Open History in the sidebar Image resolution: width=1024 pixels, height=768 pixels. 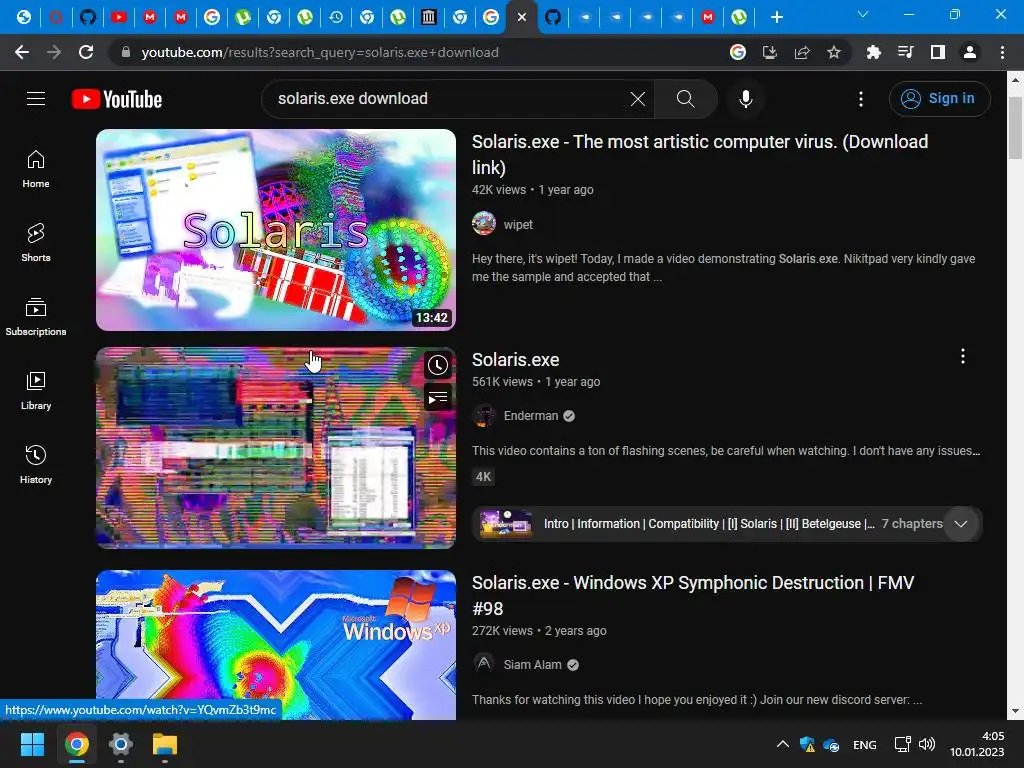click(36, 464)
